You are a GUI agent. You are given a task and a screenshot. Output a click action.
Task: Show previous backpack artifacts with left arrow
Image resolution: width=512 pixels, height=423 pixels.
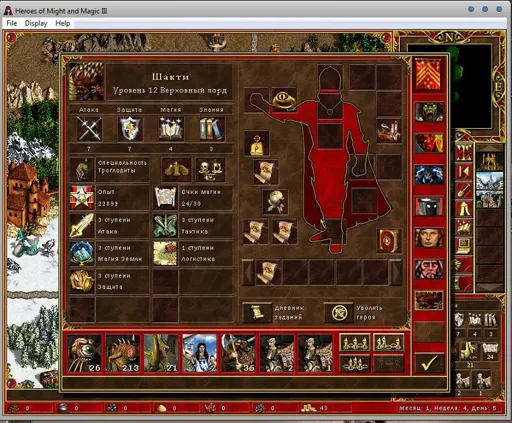click(x=248, y=273)
